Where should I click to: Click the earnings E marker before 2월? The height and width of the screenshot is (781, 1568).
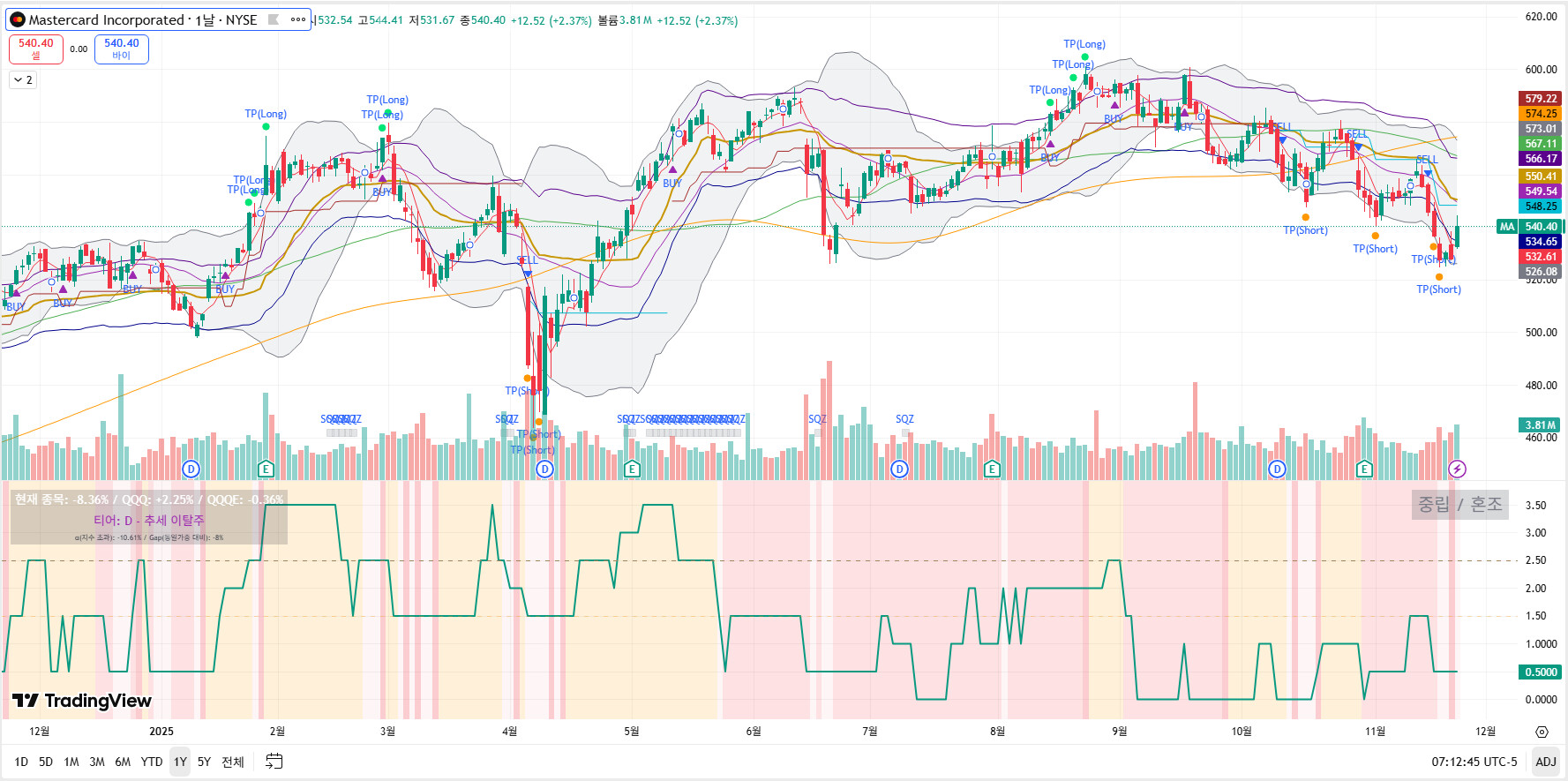tap(266, 469)
